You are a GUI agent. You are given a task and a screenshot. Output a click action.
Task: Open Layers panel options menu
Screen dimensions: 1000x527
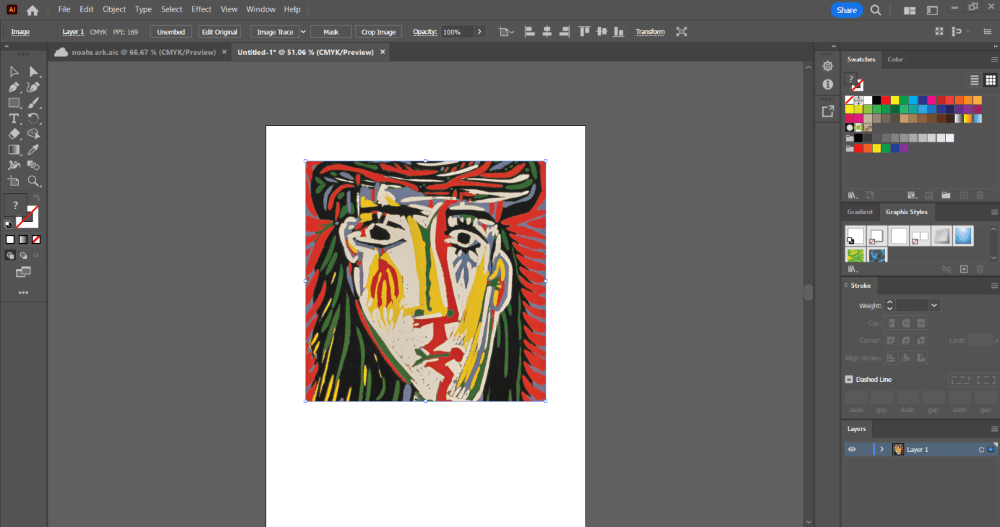994,429
